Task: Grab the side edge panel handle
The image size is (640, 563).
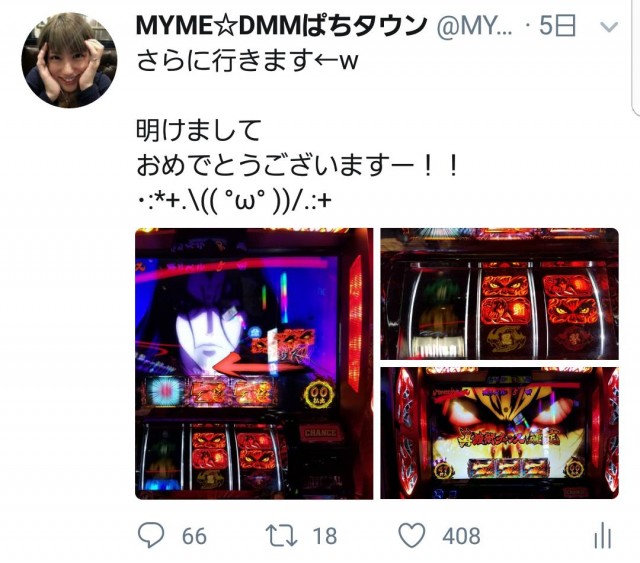Action: click(636, 57)
